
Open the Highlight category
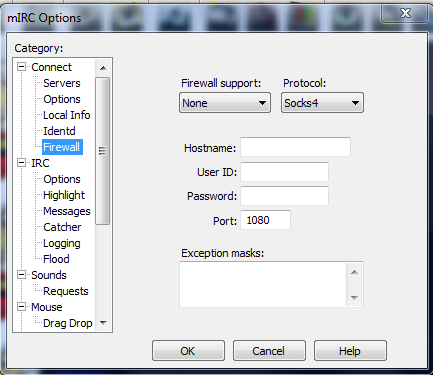[64, 195]
